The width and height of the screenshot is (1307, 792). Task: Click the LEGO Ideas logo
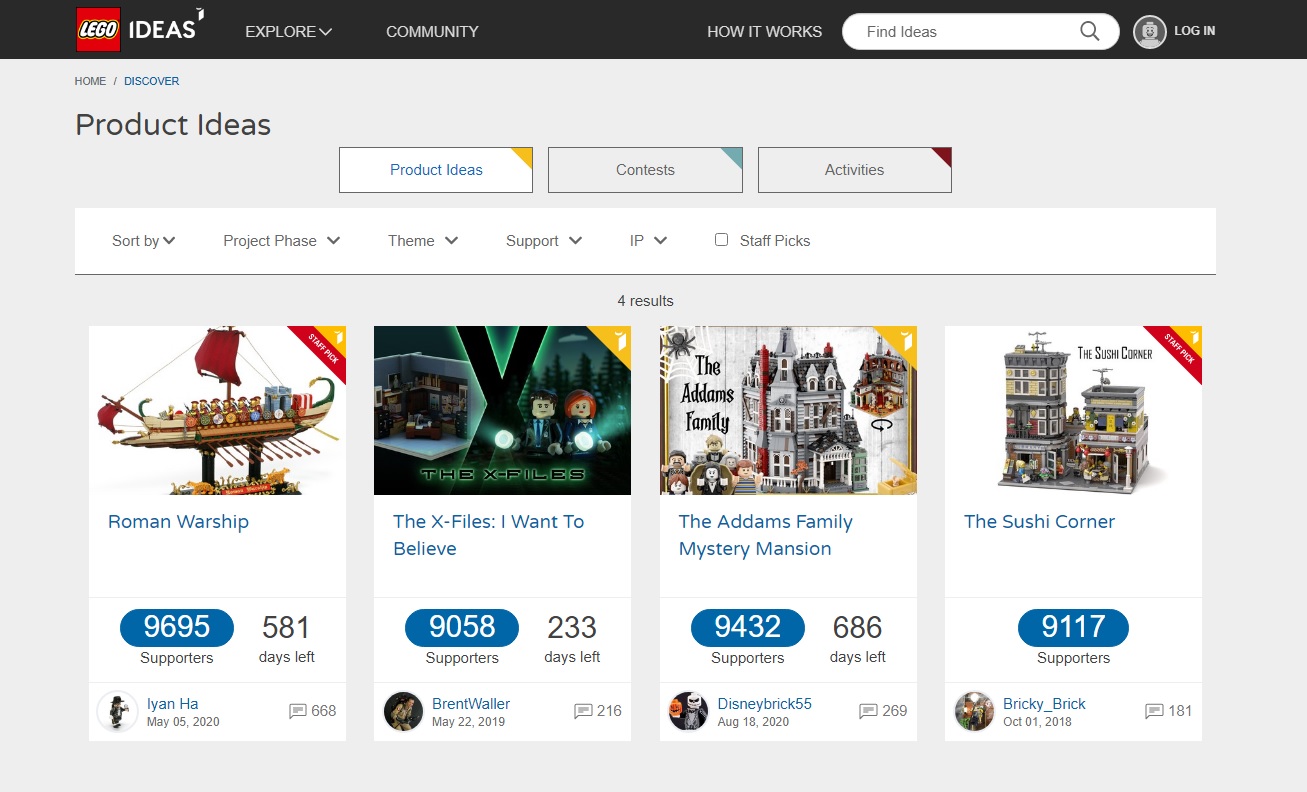pos(135,29)
